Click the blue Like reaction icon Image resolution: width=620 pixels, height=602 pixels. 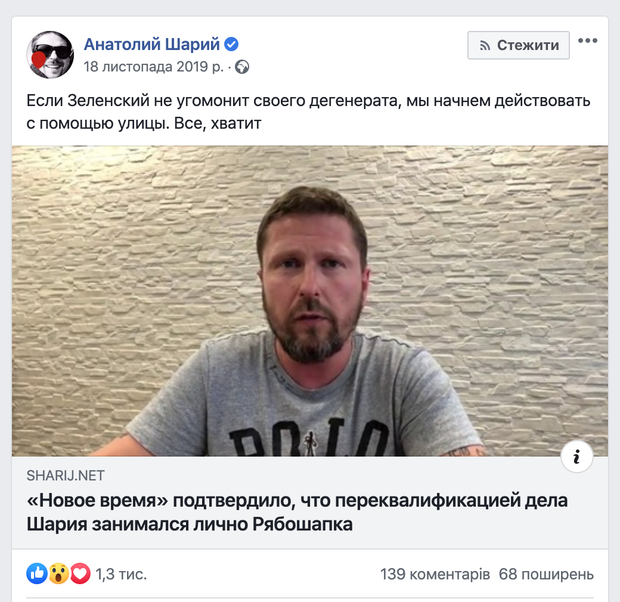point(37,574)
